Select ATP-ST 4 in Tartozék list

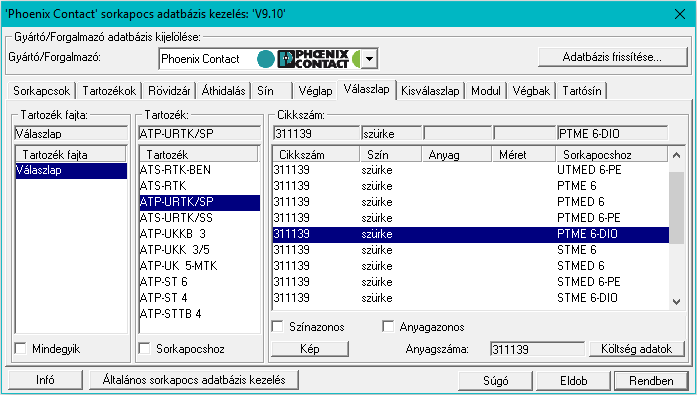coord(200,298)
